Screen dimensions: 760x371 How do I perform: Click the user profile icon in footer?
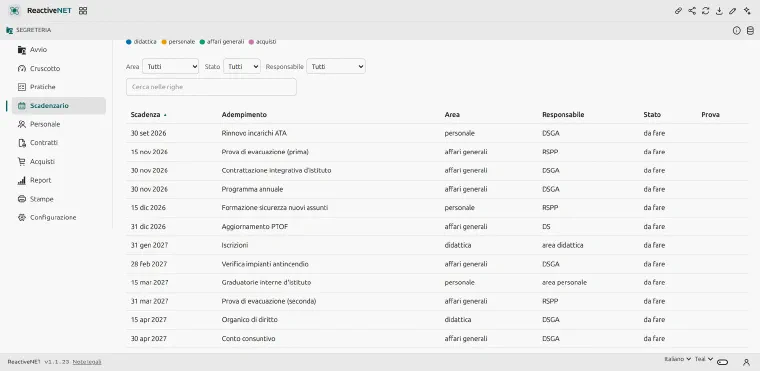746,362
